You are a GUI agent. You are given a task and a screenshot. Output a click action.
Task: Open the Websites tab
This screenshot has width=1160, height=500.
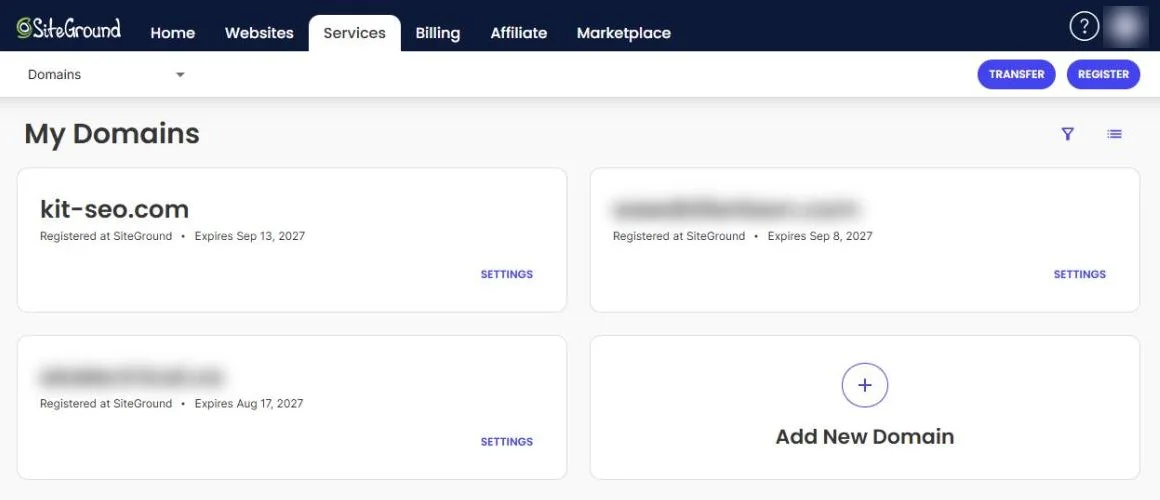(259, 33)
